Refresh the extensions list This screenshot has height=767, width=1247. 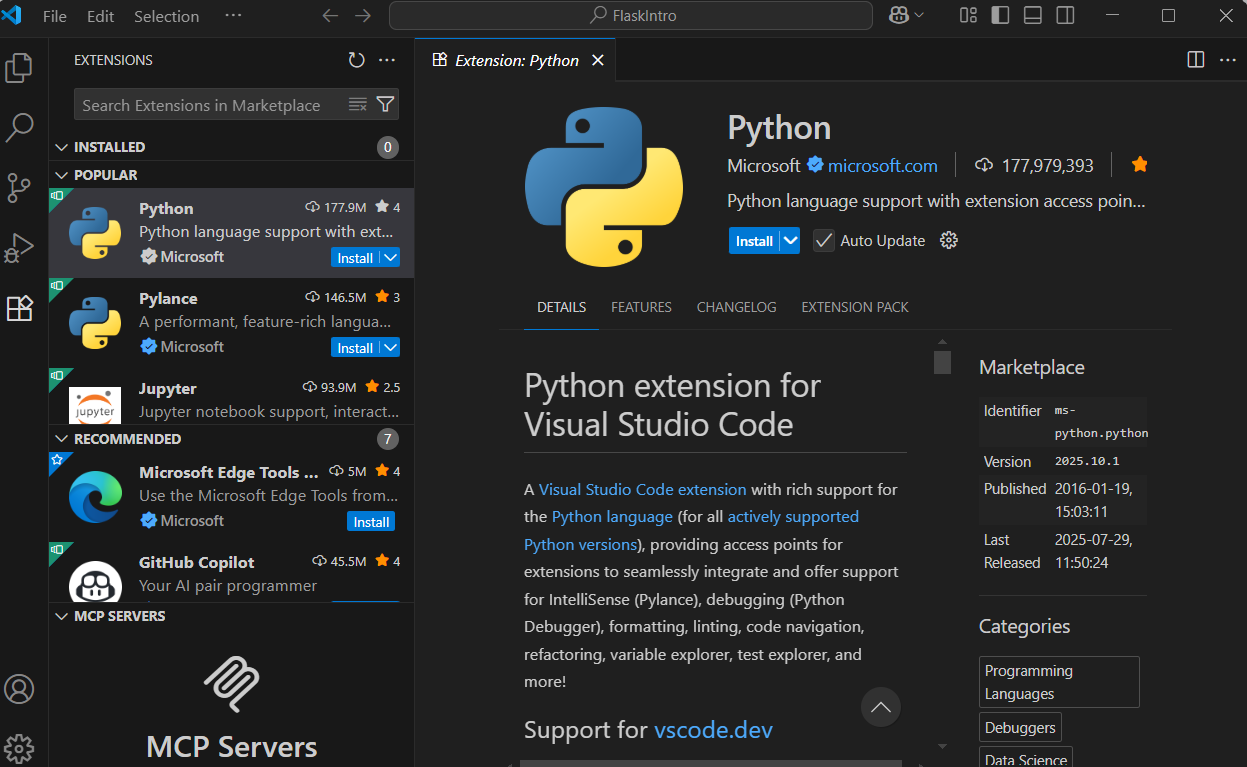click(356, 60)
